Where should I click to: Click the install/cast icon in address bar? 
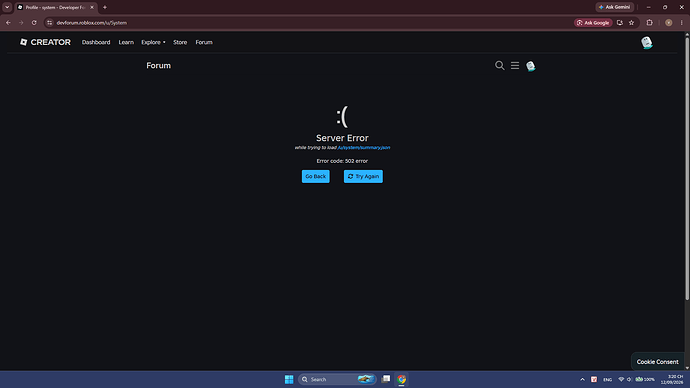click(620, 22)
